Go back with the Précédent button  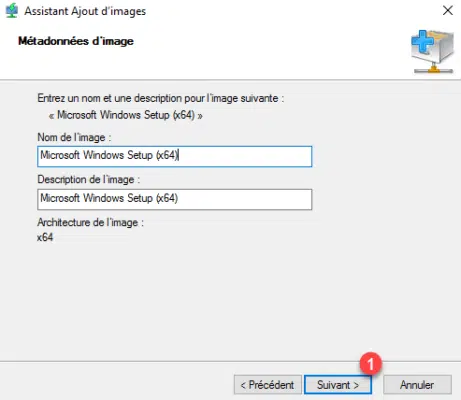point(268,385)
